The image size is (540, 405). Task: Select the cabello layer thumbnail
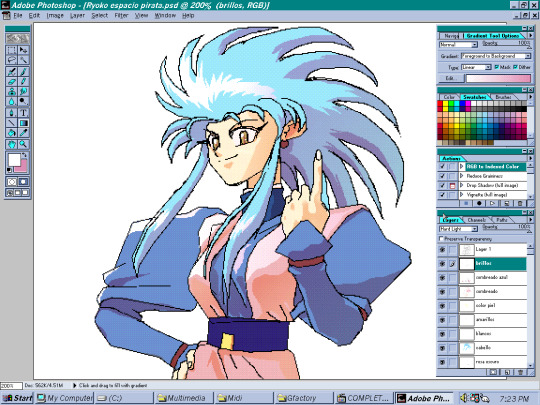[467, 348]
